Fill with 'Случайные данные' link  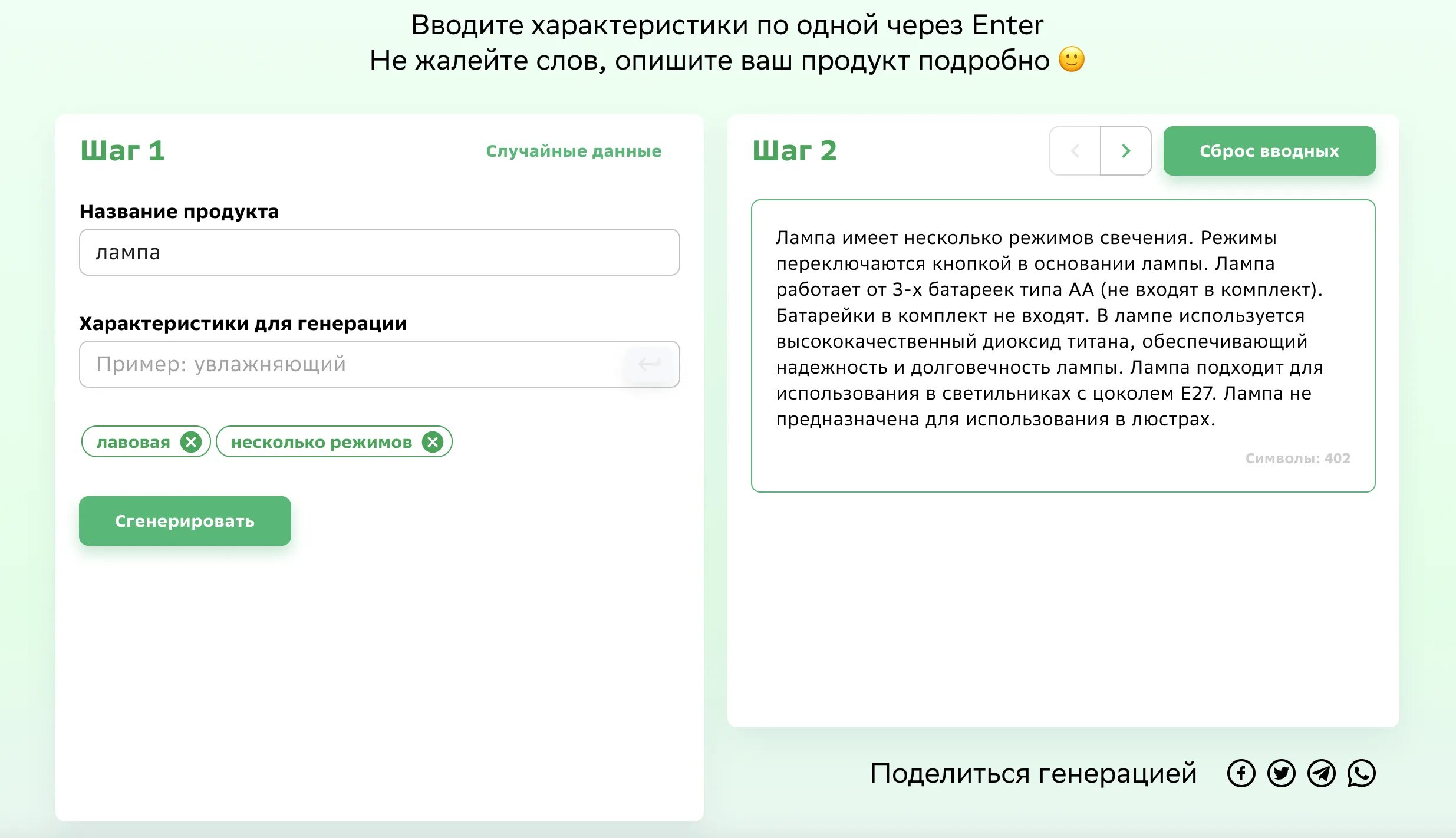tap(573, 151)
